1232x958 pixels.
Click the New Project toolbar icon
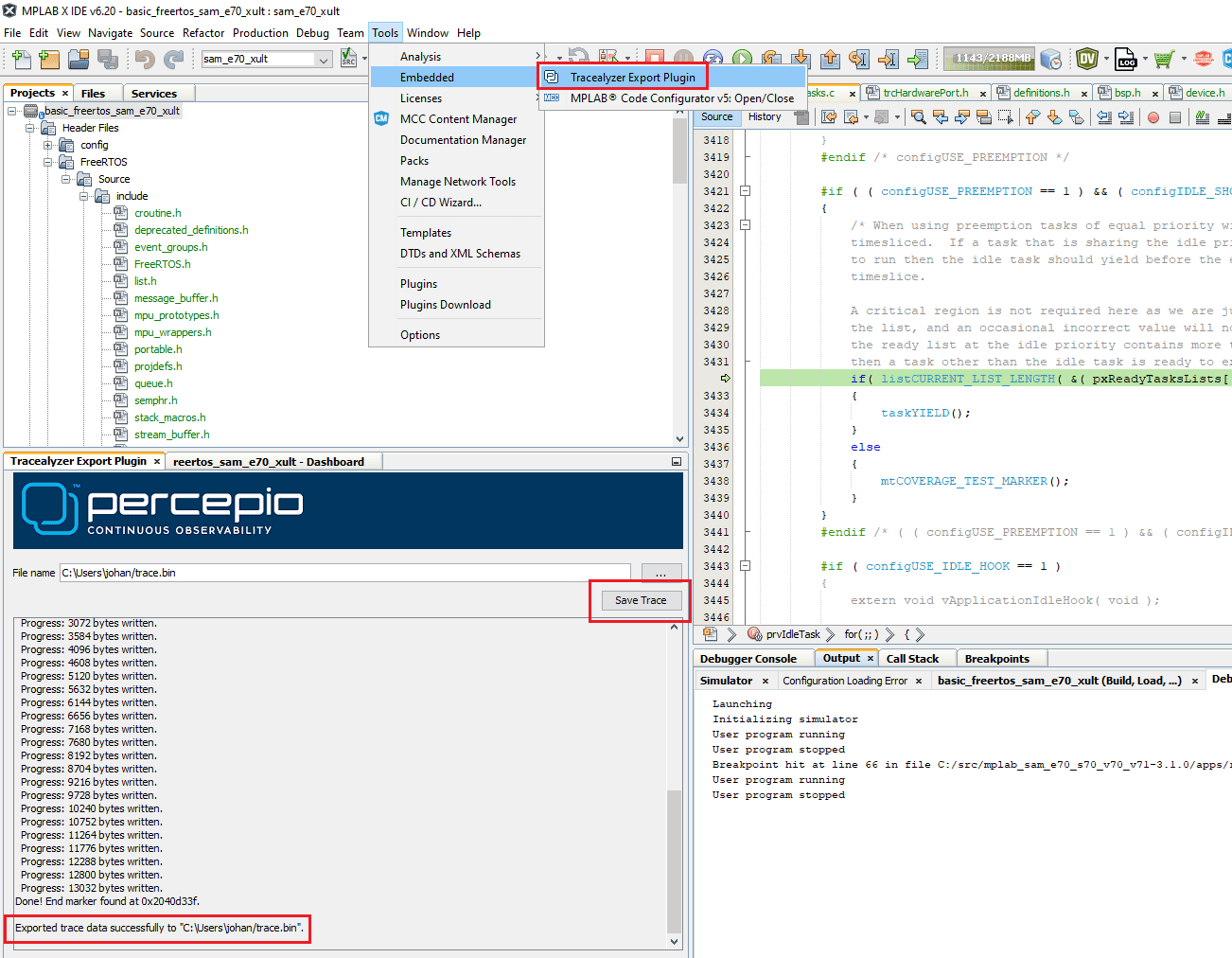point(50,59)
